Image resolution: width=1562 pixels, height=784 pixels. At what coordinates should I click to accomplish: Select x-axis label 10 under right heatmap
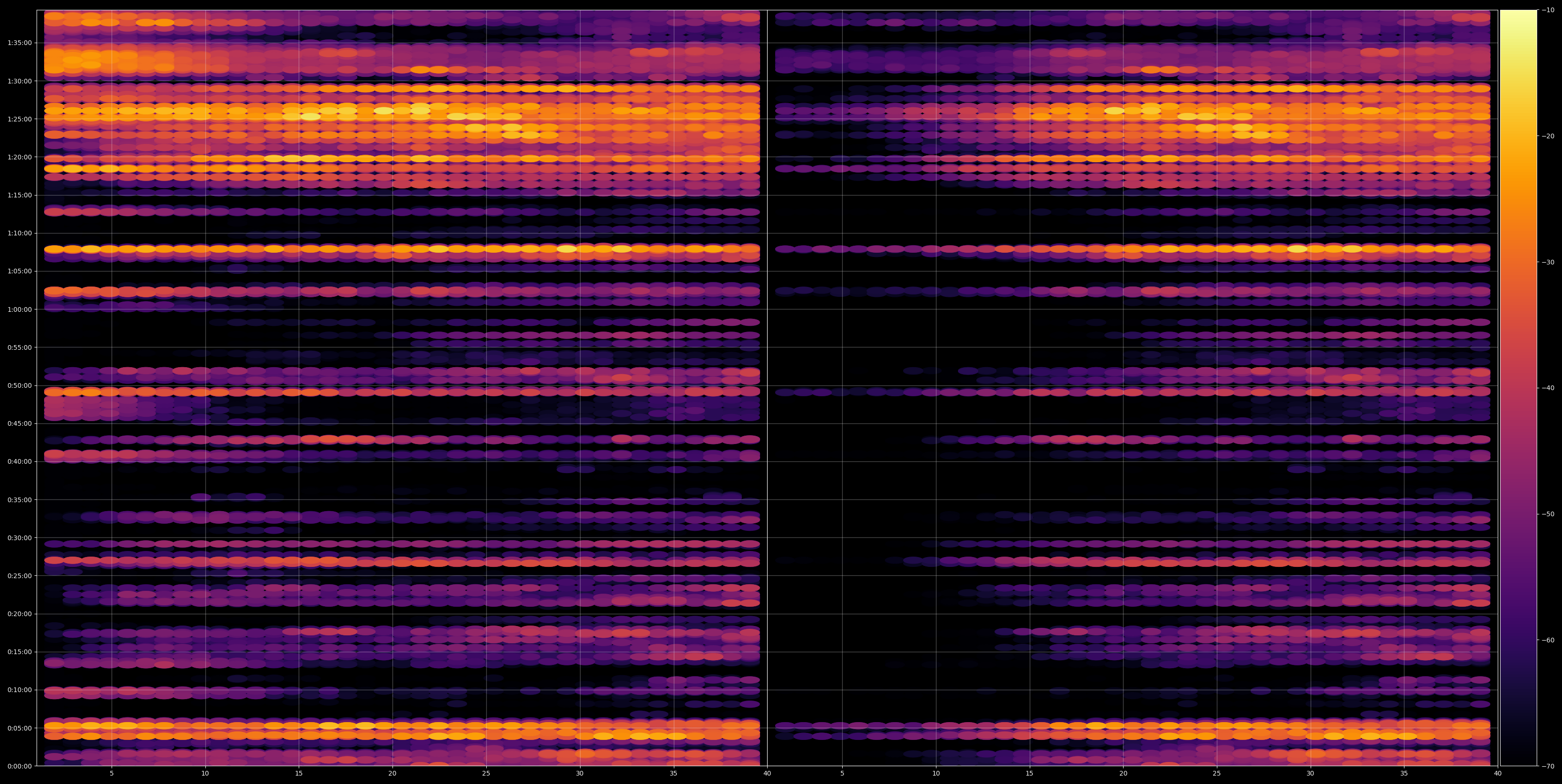click(x=936, y=774)
